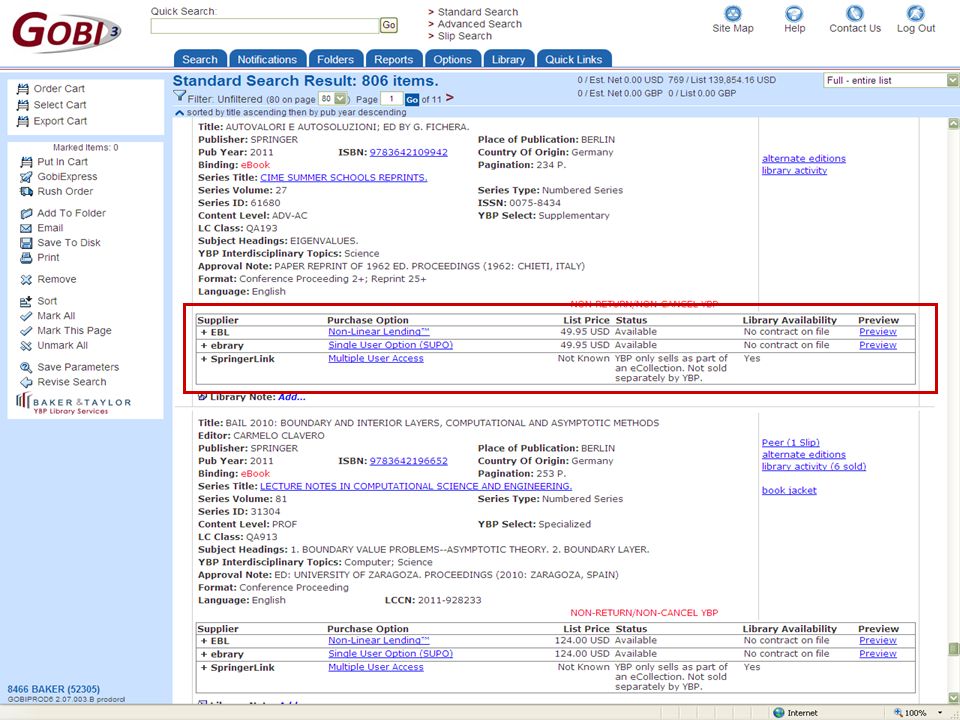Expand ebrary supplier for Autovalori title

point(204,346)
